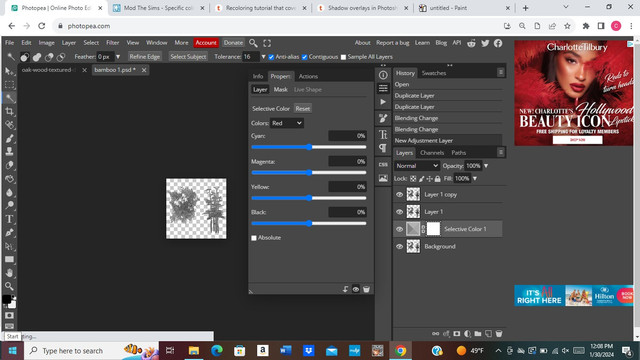Select the Clone Stamp tool

[9, 151]
